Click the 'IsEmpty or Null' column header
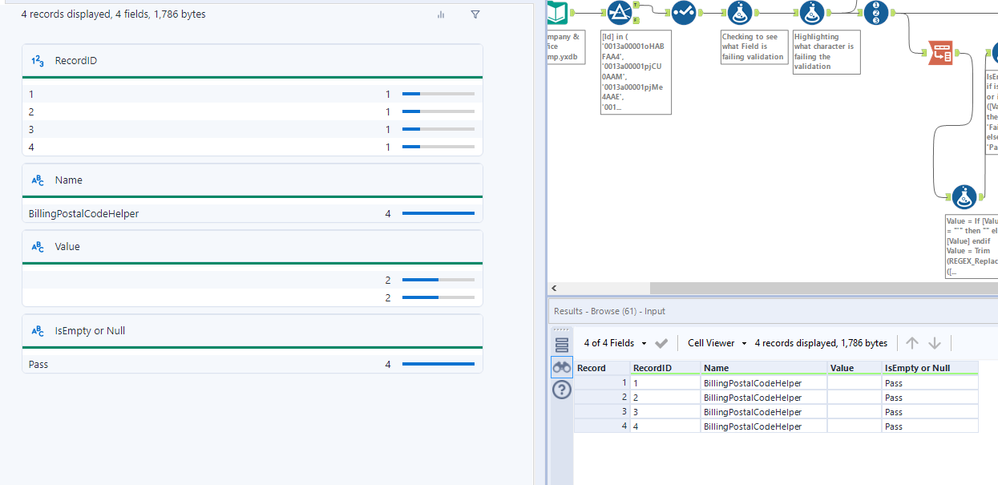 tap(930, 368)
